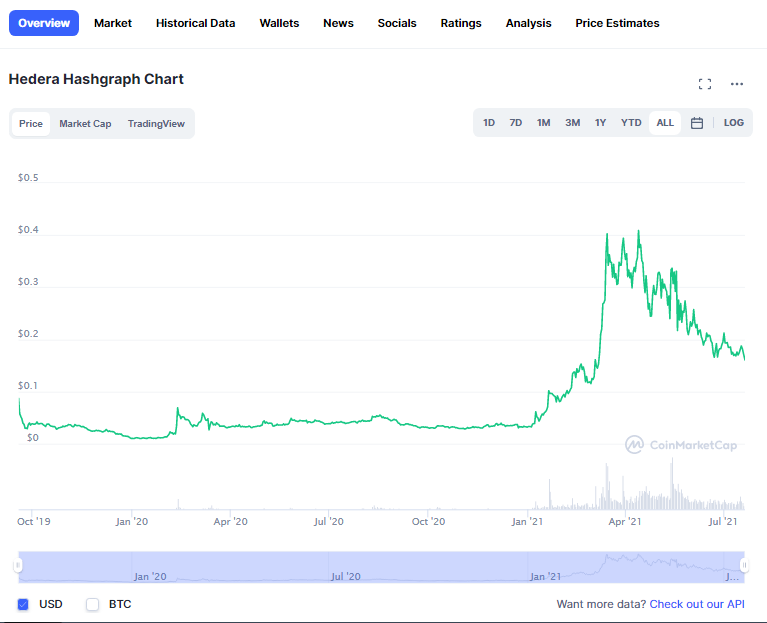Image resolution: width=767 pixels, height=623 pixels.
Task: Open the calendar date range picker
Action: click(x=697, y=123)
